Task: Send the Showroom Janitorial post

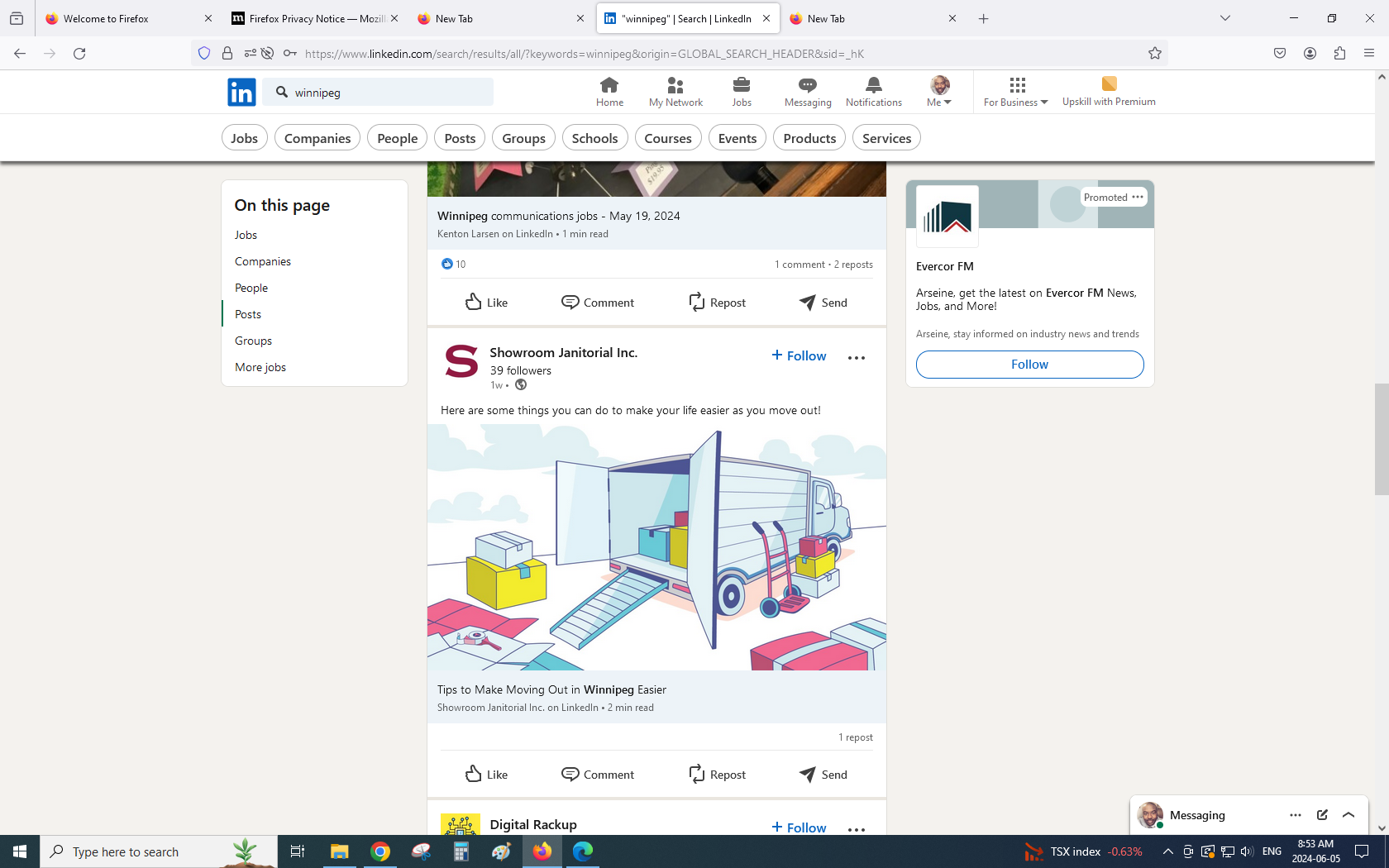Action: point(823,775)
